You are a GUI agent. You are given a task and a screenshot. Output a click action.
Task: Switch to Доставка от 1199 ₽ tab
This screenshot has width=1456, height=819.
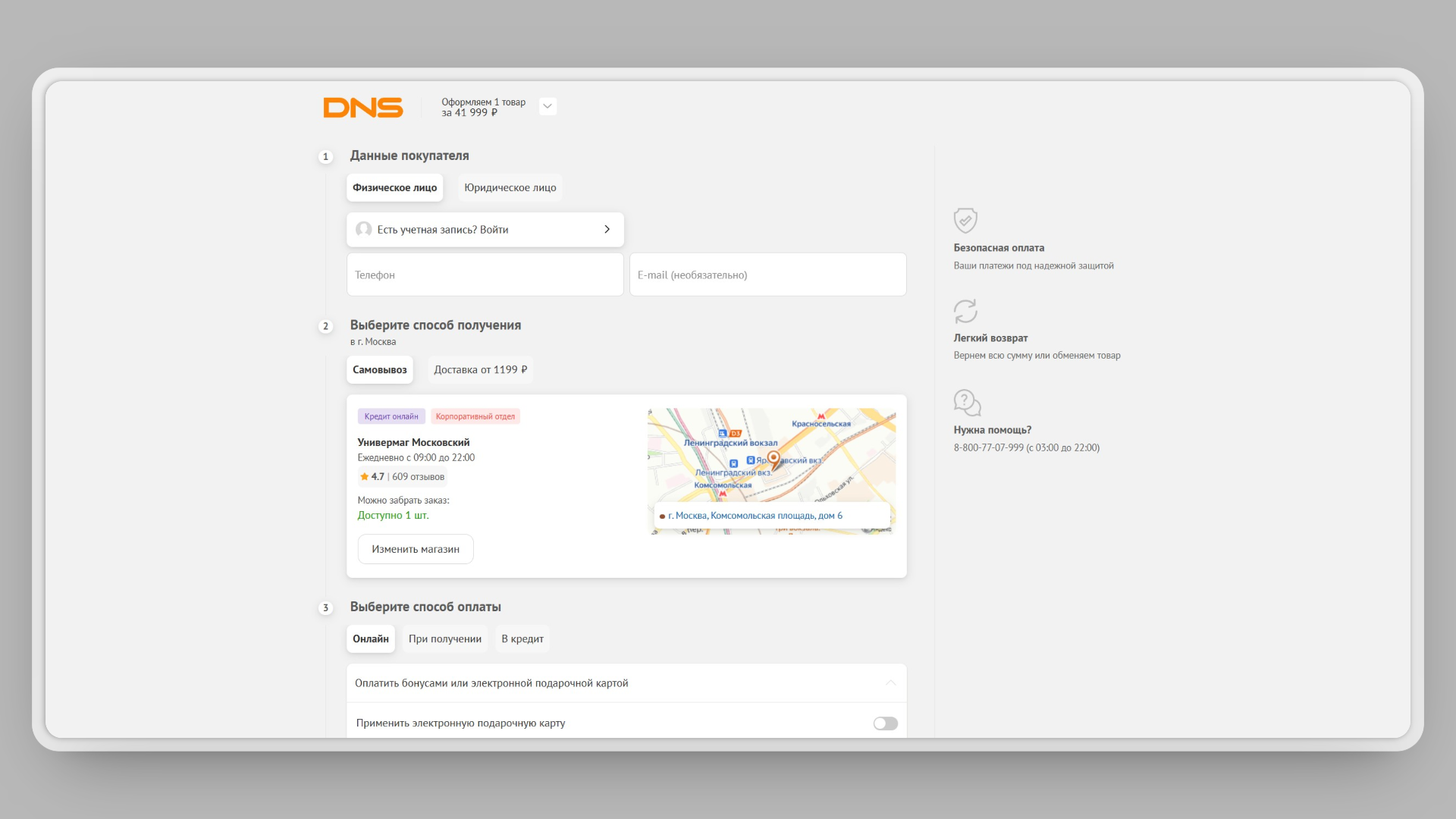480,370
